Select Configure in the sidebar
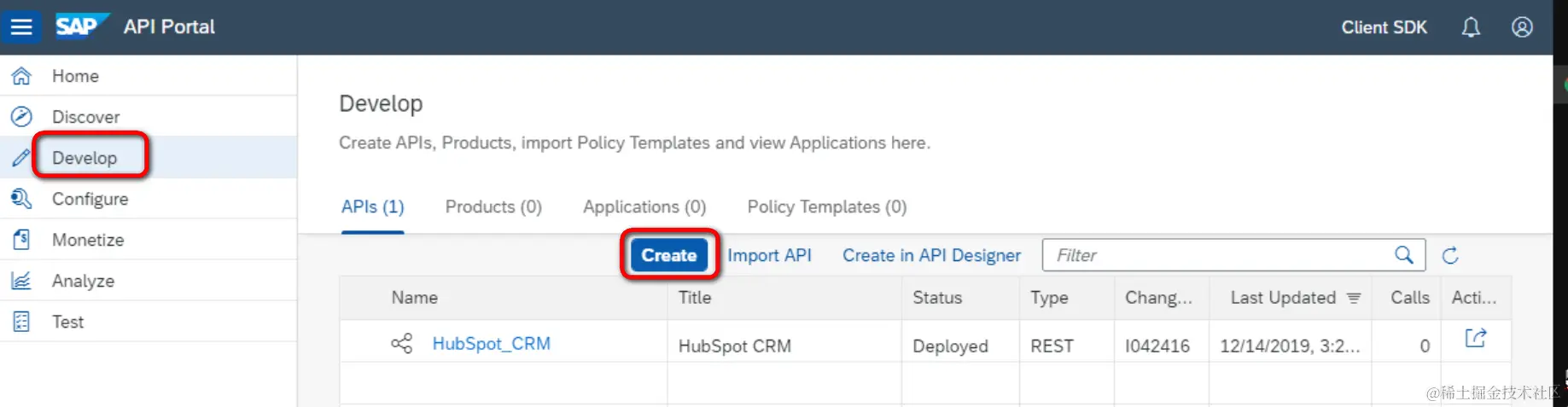Image resolution: width=1568 pixels, height=407 pixels. 90,199
